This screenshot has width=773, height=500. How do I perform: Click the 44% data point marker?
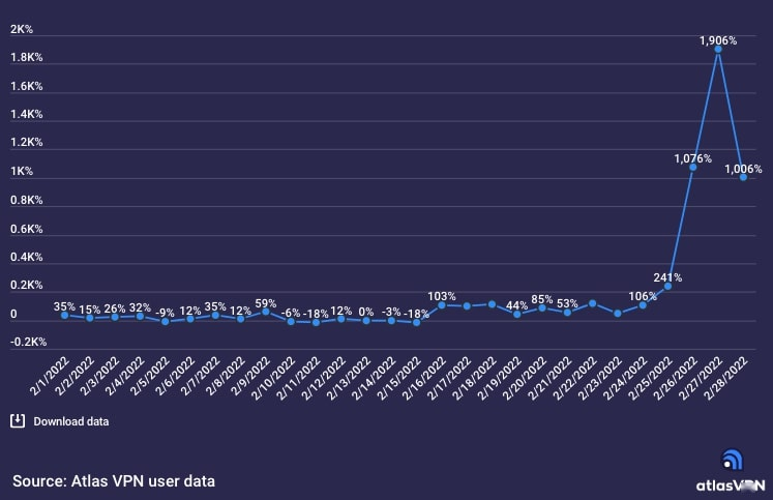[517, 314]
